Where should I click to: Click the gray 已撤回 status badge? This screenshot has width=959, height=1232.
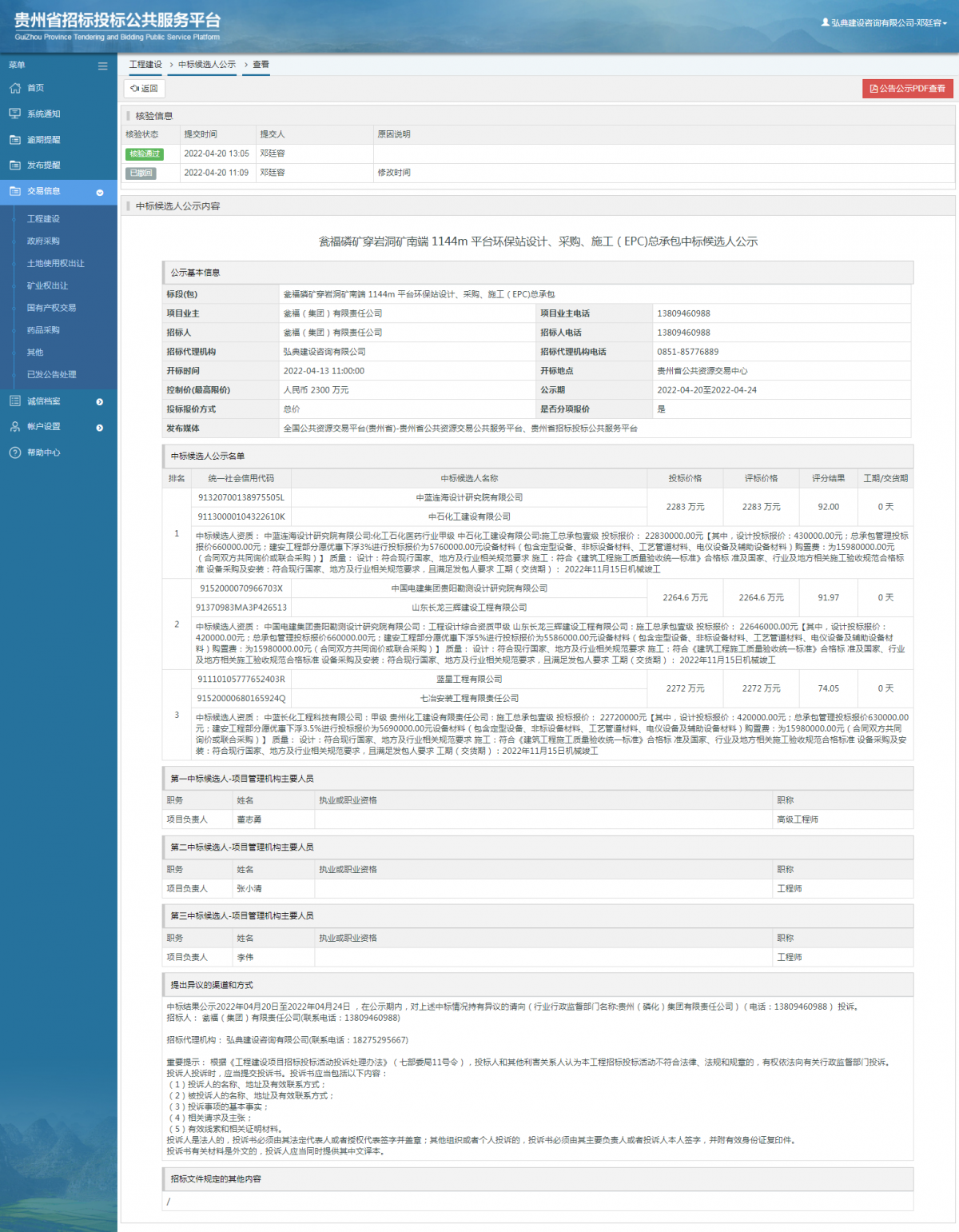[141, 173]
